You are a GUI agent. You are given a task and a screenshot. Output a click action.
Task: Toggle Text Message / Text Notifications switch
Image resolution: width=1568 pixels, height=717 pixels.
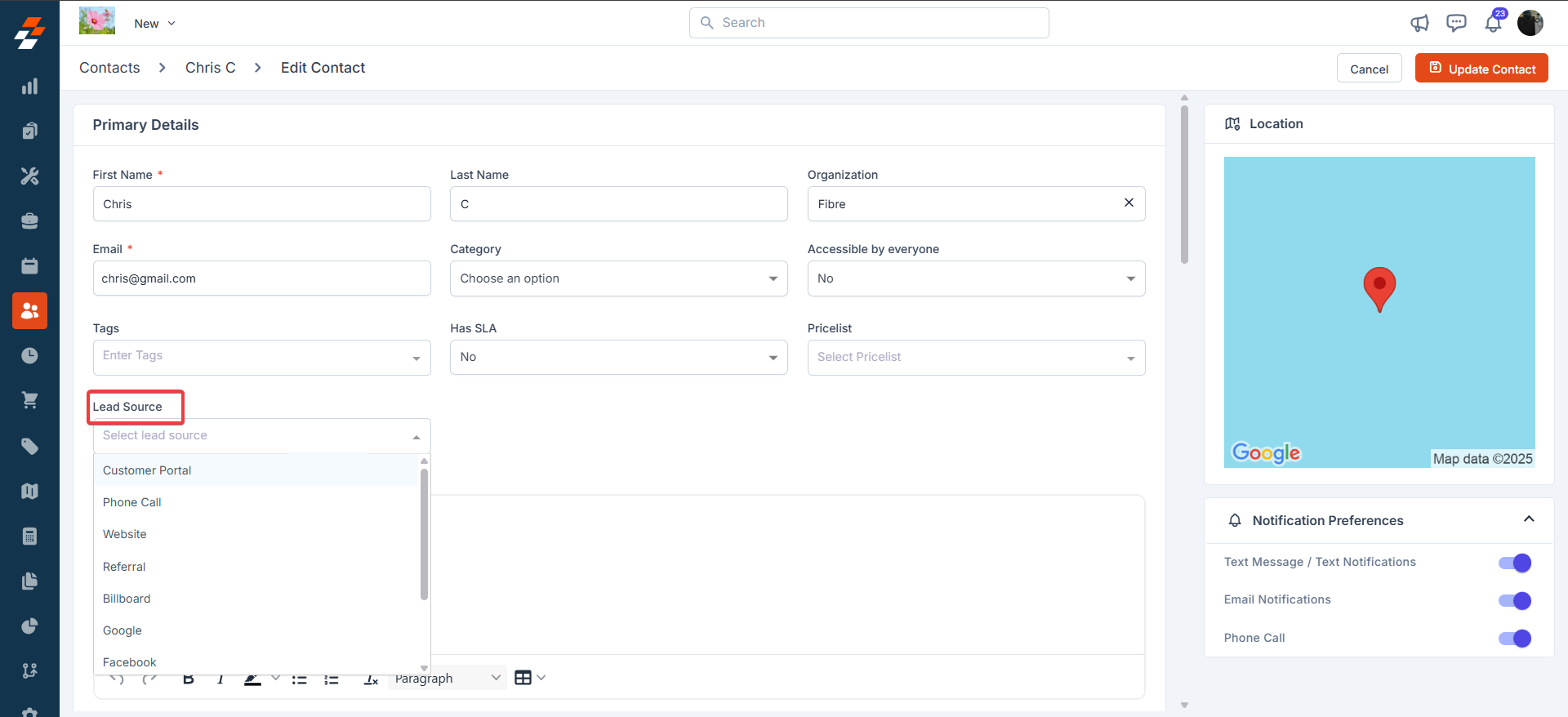pyautogui.click(x=1515, y=563)
